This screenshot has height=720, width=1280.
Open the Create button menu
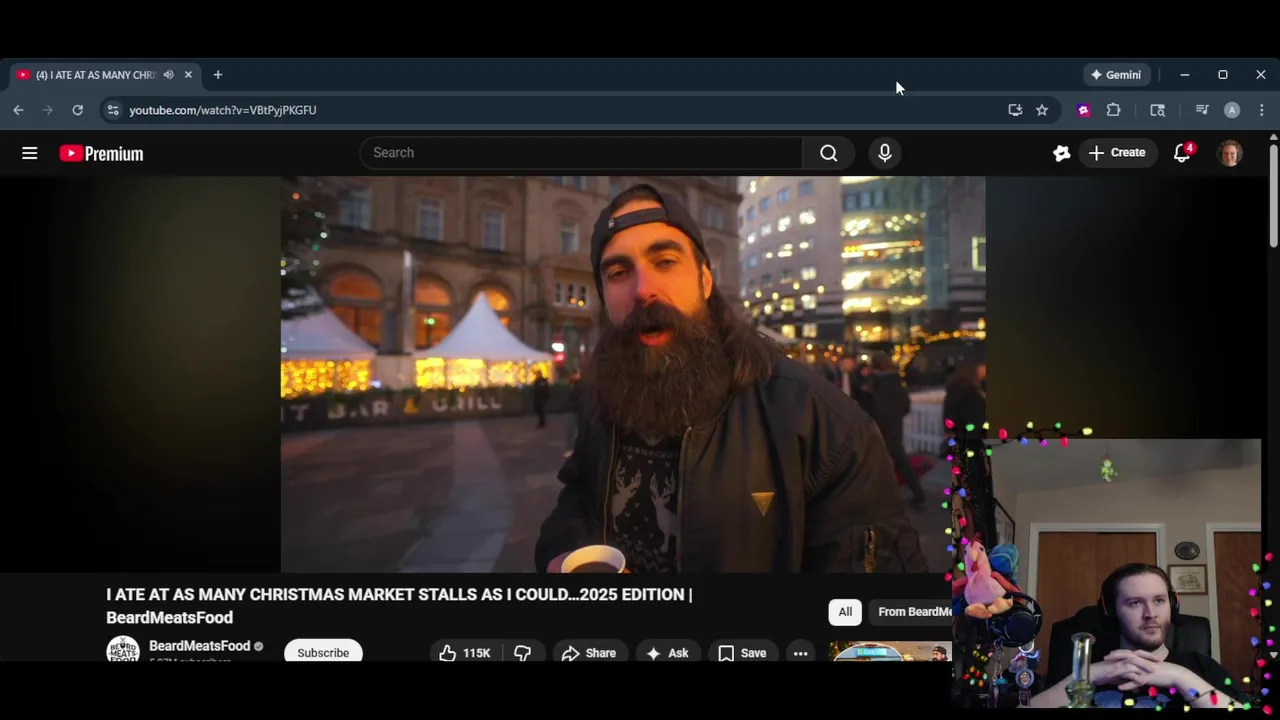click(x=1117, y=153)
